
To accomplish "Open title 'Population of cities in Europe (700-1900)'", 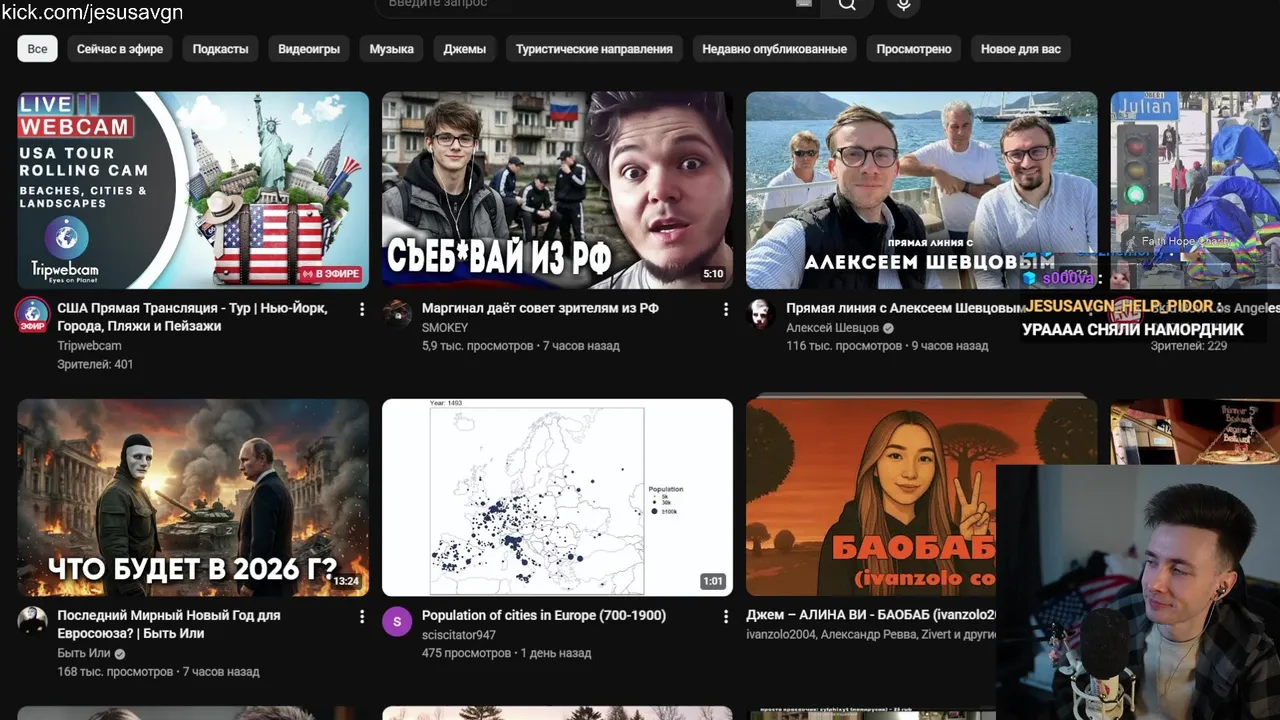I will (544, 615).
